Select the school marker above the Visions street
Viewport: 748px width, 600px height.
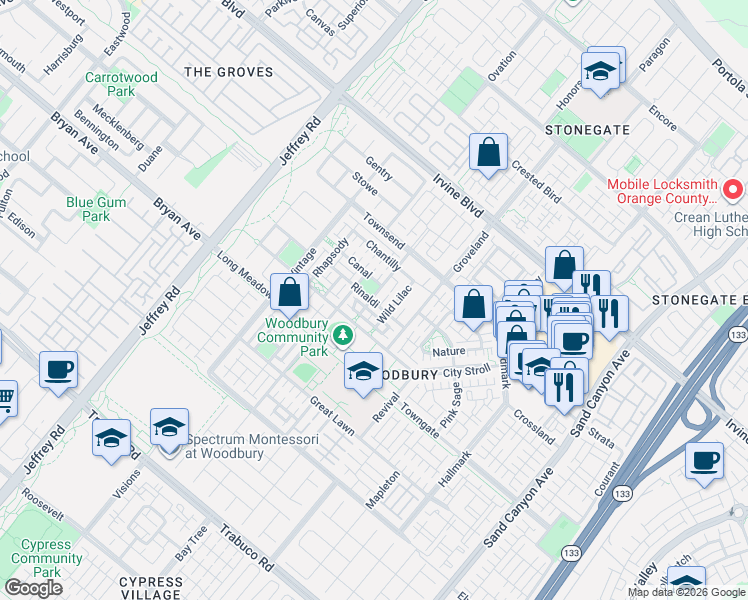[111, 439]
